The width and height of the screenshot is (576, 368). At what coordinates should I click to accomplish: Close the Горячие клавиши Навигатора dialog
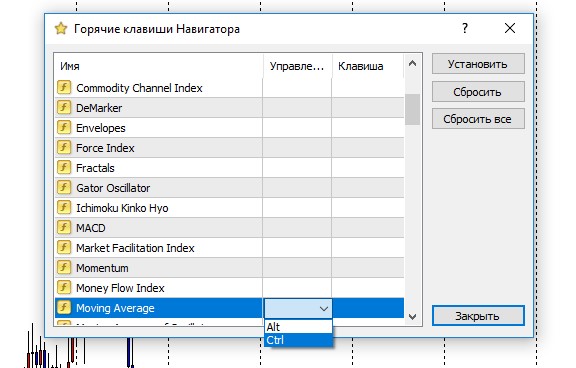point(510,28)
